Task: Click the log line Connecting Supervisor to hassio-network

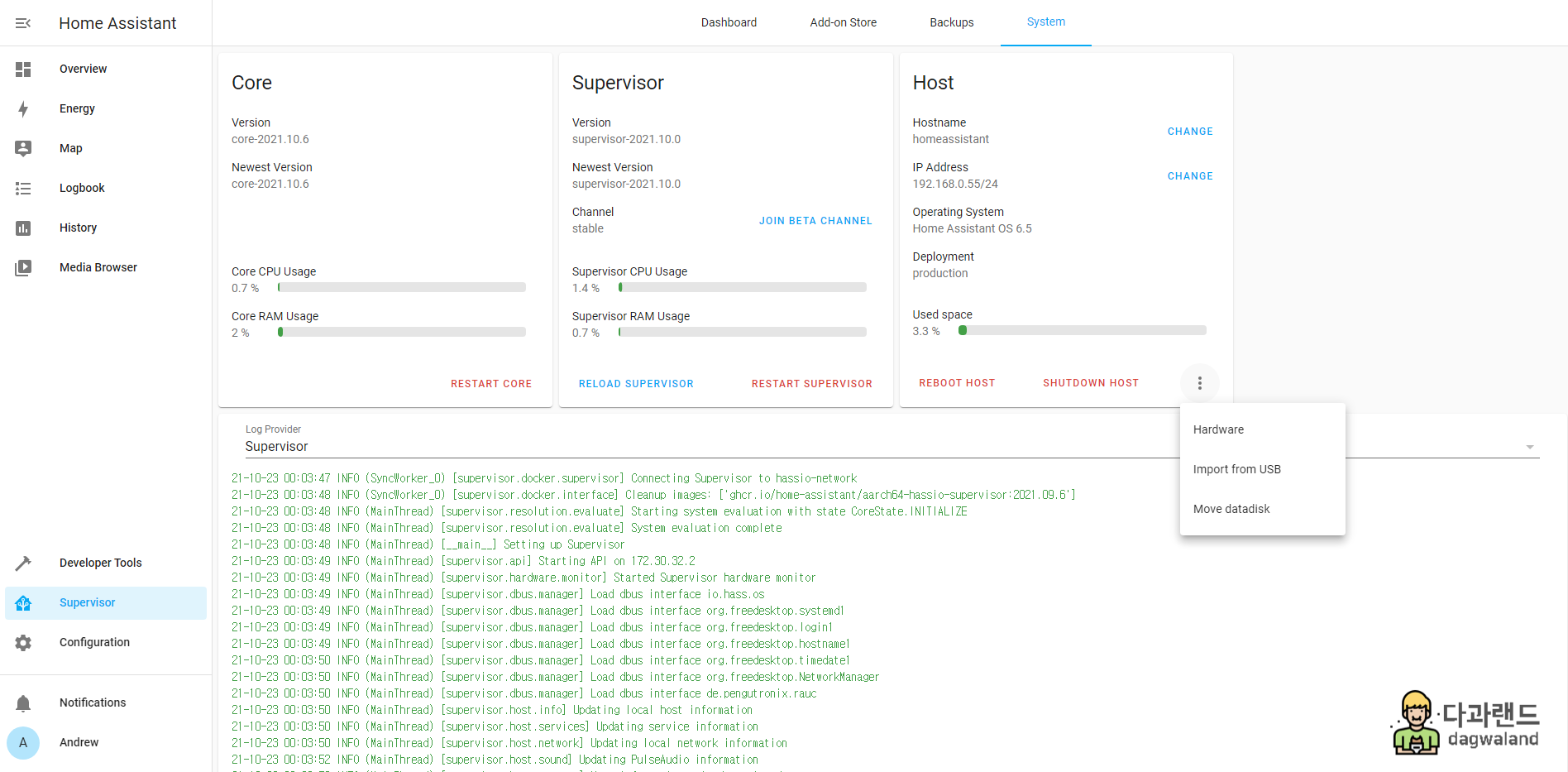Action: pos(544,478)
